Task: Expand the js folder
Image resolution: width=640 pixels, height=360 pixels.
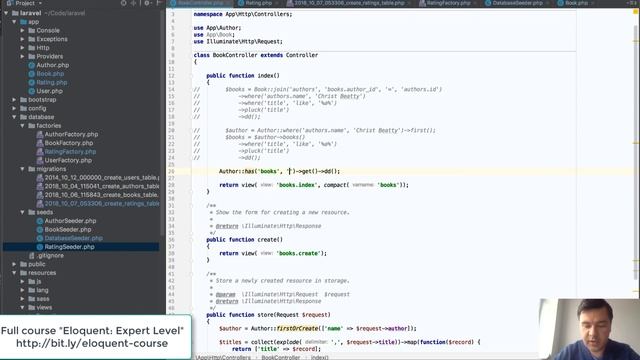Action: click(22, 282)
